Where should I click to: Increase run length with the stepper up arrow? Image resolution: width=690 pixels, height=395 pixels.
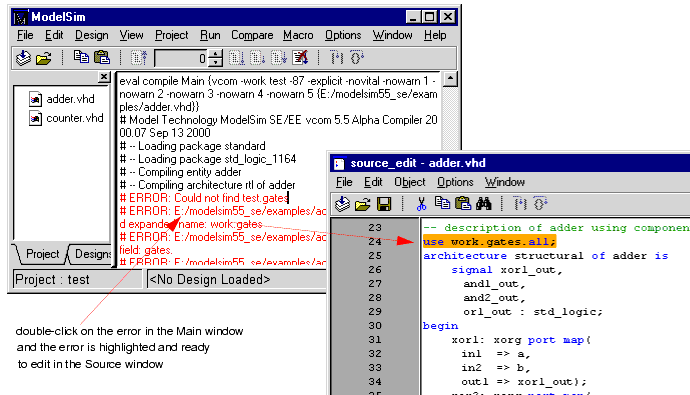[x=215, y=54]
